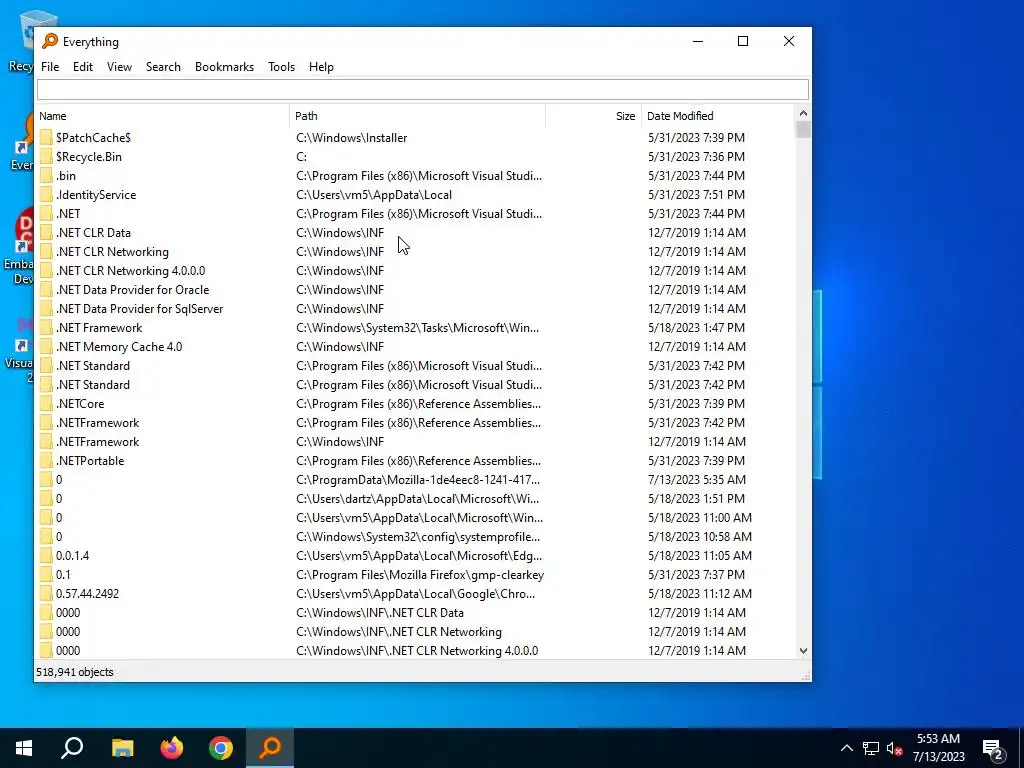Screen dimensions: 1024x768
Task: Click the date 5/18/2023 10:58 AM
Action: [x=699, y=537]
